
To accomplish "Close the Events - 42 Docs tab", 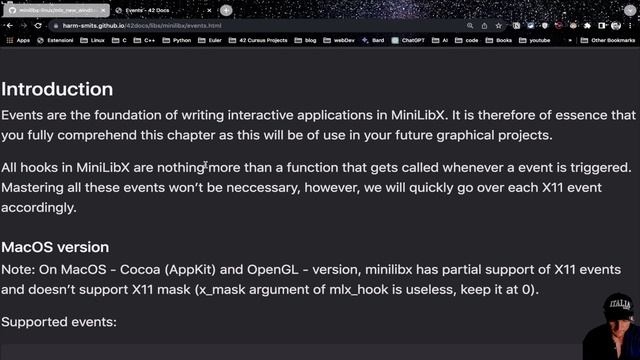I will click(x=209, y=10).
